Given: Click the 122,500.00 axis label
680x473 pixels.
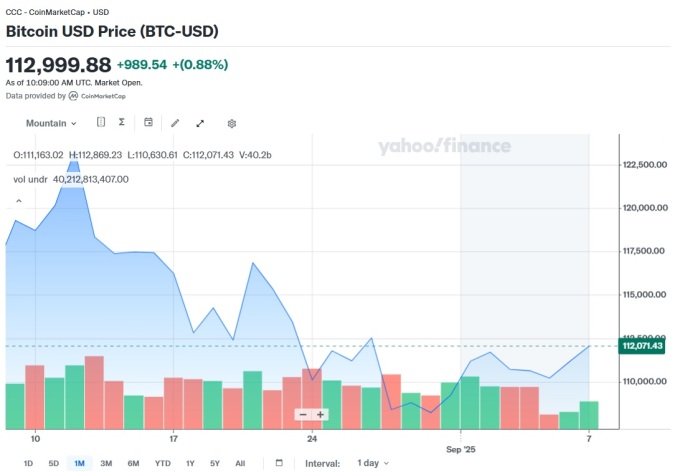Looking at the screenshot, I should (x=645, y=165).
